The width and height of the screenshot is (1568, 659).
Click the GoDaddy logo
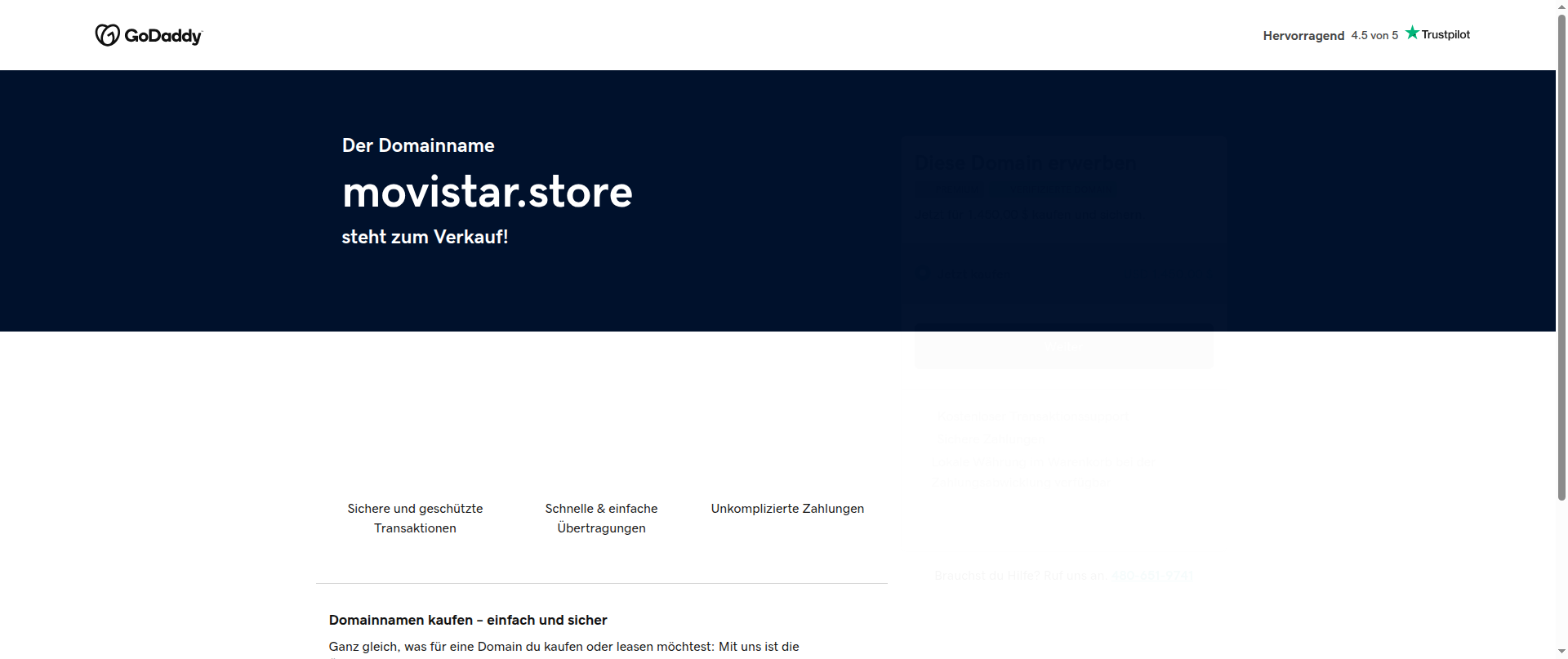pos(149,35)
